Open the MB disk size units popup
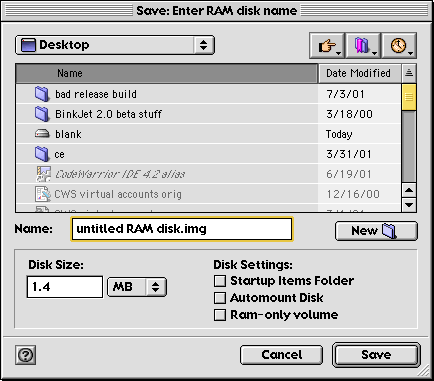434x381 pixels. pos(137,287)
